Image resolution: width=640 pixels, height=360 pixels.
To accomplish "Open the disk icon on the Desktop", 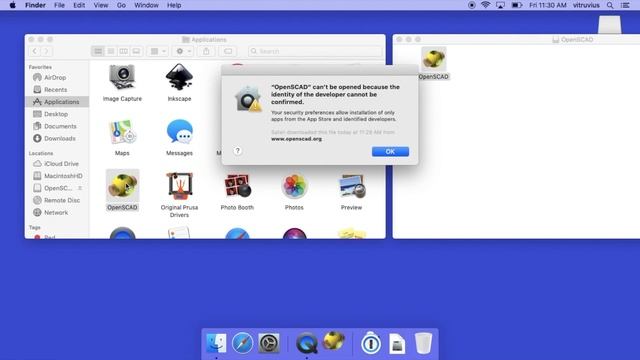I will [609, 24].
